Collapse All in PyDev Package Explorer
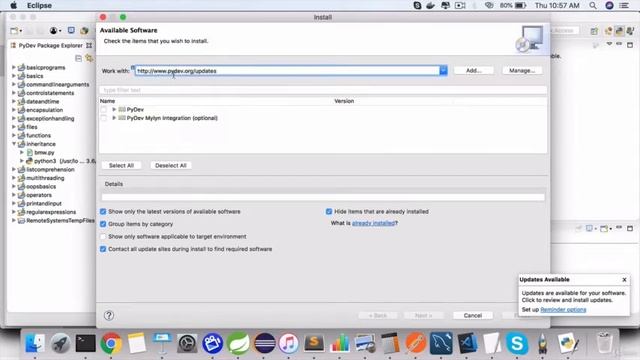 pos(78,58)
